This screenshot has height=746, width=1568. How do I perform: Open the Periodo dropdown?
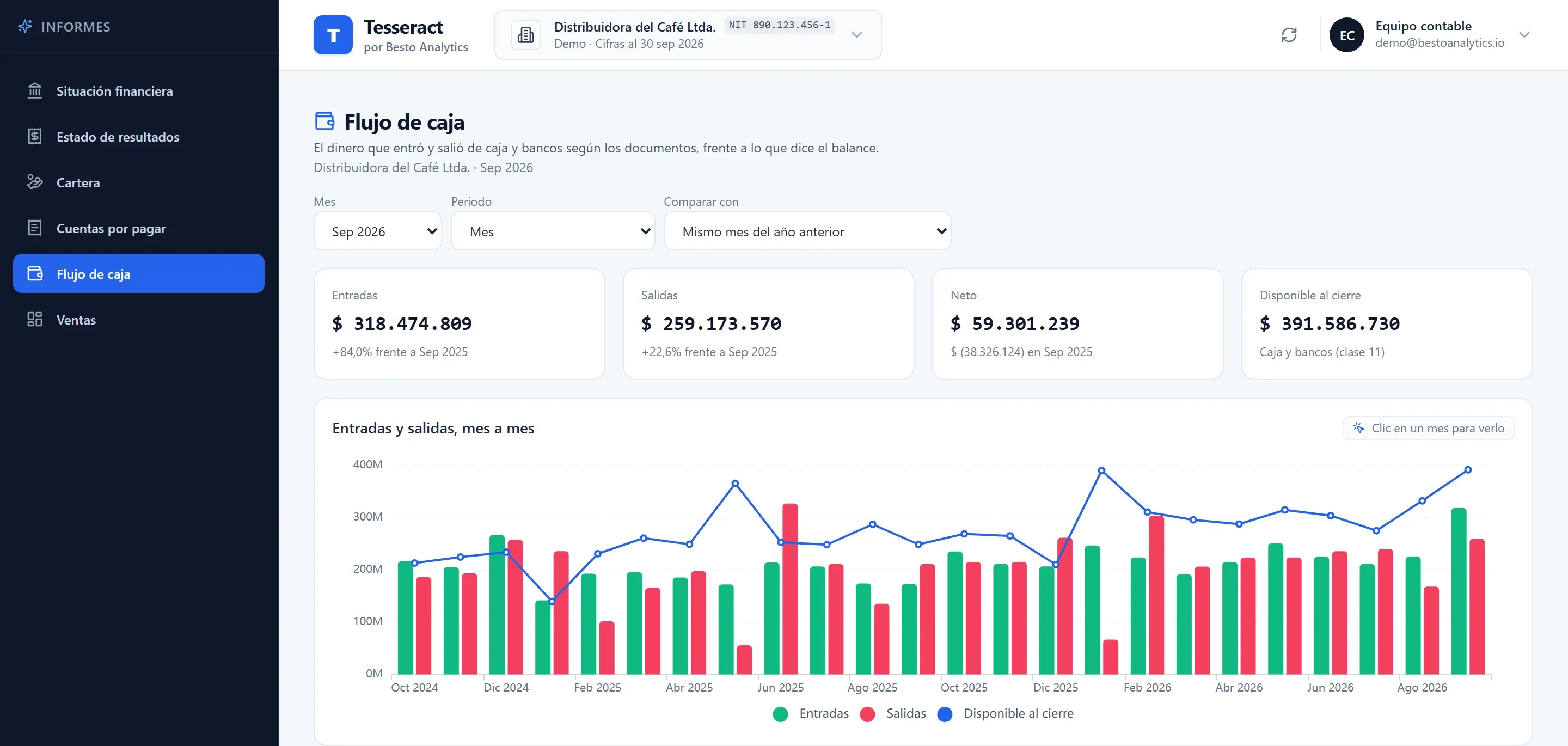[x=553, y=231]
